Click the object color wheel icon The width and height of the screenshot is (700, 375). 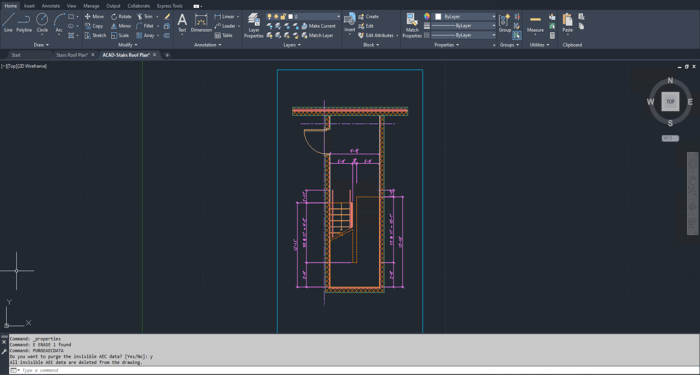tap(427, 17)
